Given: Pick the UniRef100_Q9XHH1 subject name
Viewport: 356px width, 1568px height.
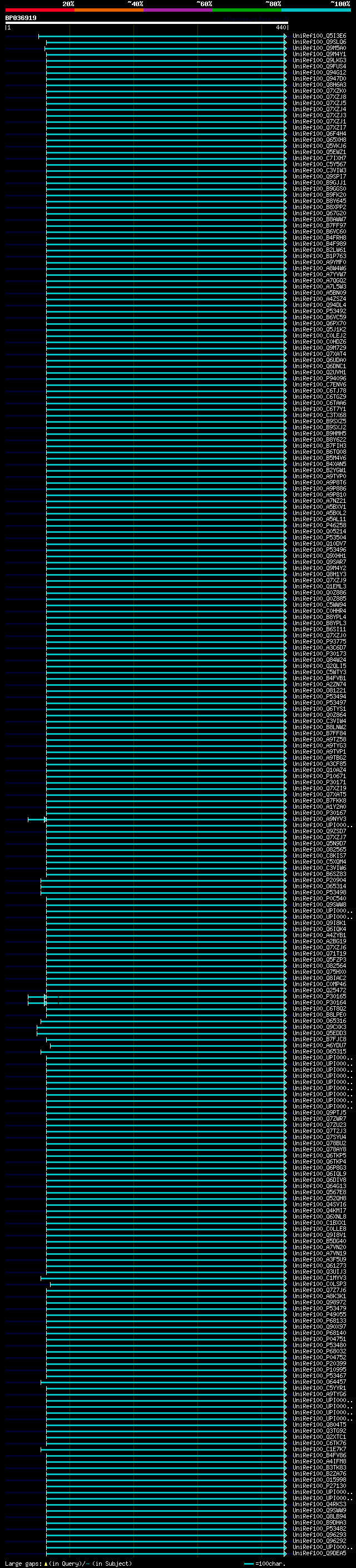Looking at the screenshot, I should [x=319, y=556].
